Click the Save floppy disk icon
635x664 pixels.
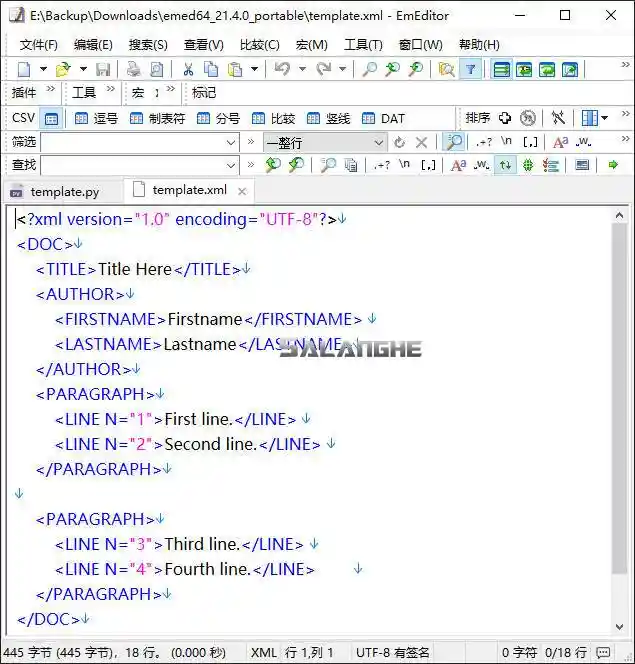(x=103, y=69)
